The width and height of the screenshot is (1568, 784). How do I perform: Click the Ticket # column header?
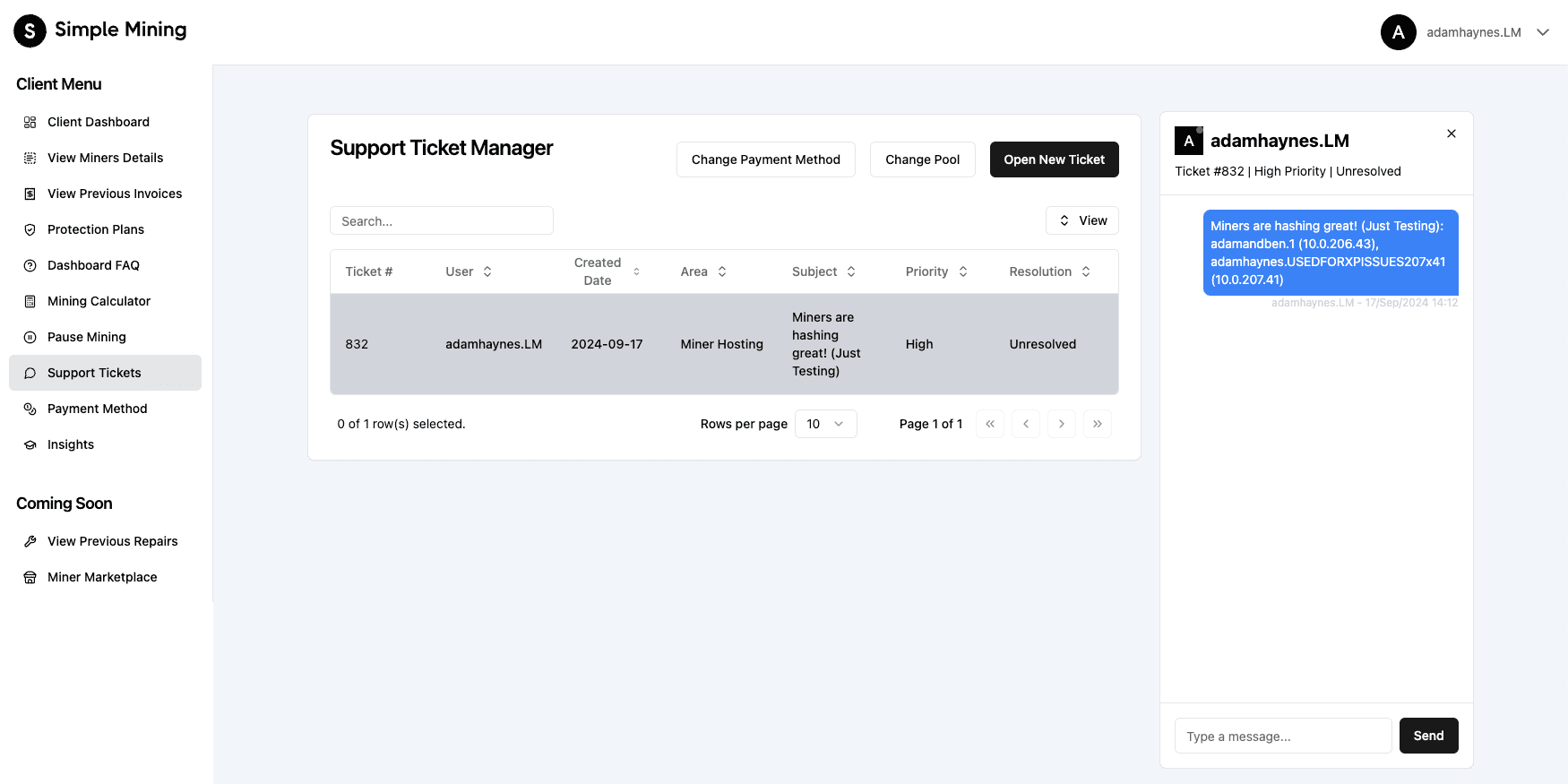[369, 271]
